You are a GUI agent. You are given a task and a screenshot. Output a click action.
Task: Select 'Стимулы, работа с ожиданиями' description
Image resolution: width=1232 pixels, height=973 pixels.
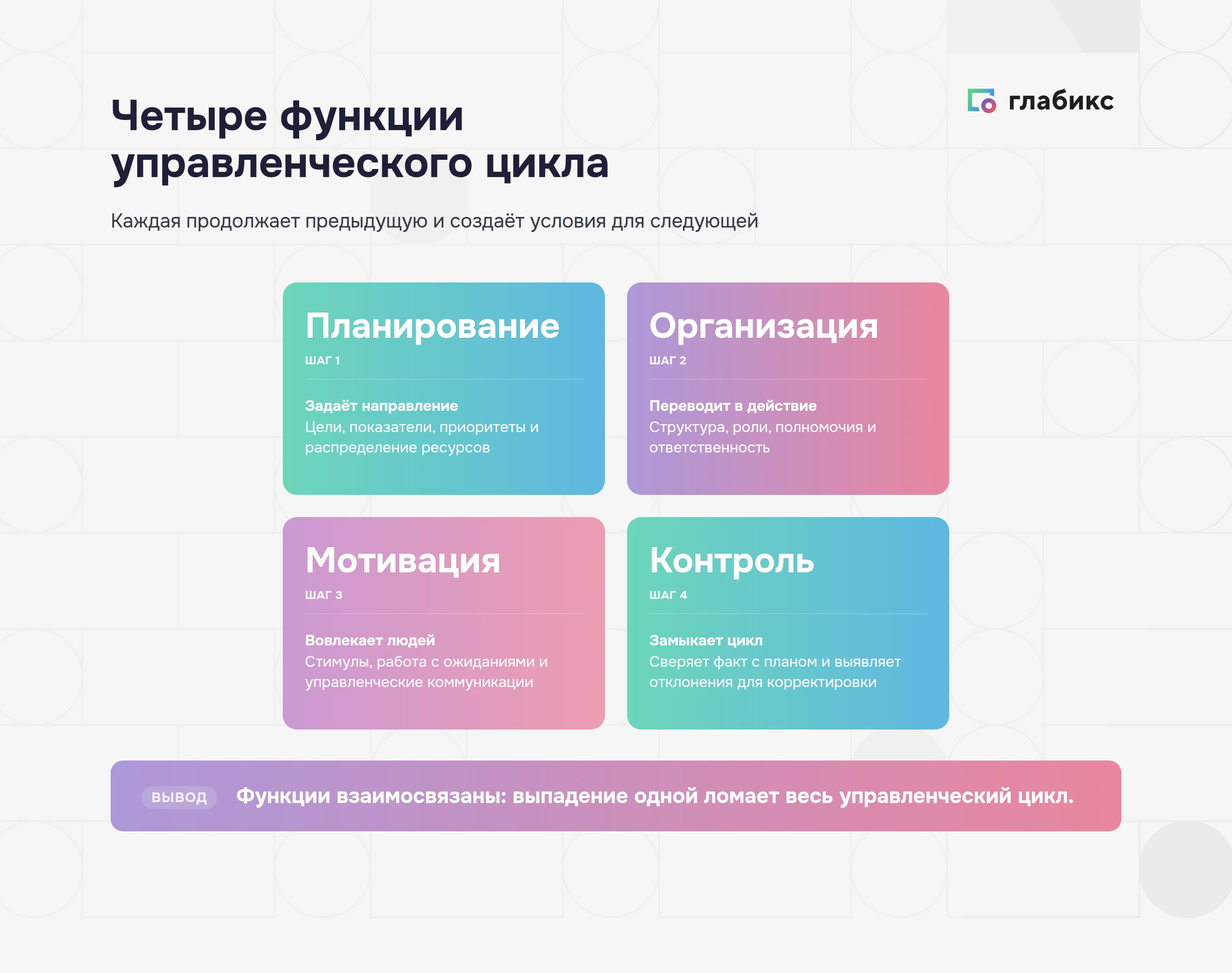tap(426, 672)
